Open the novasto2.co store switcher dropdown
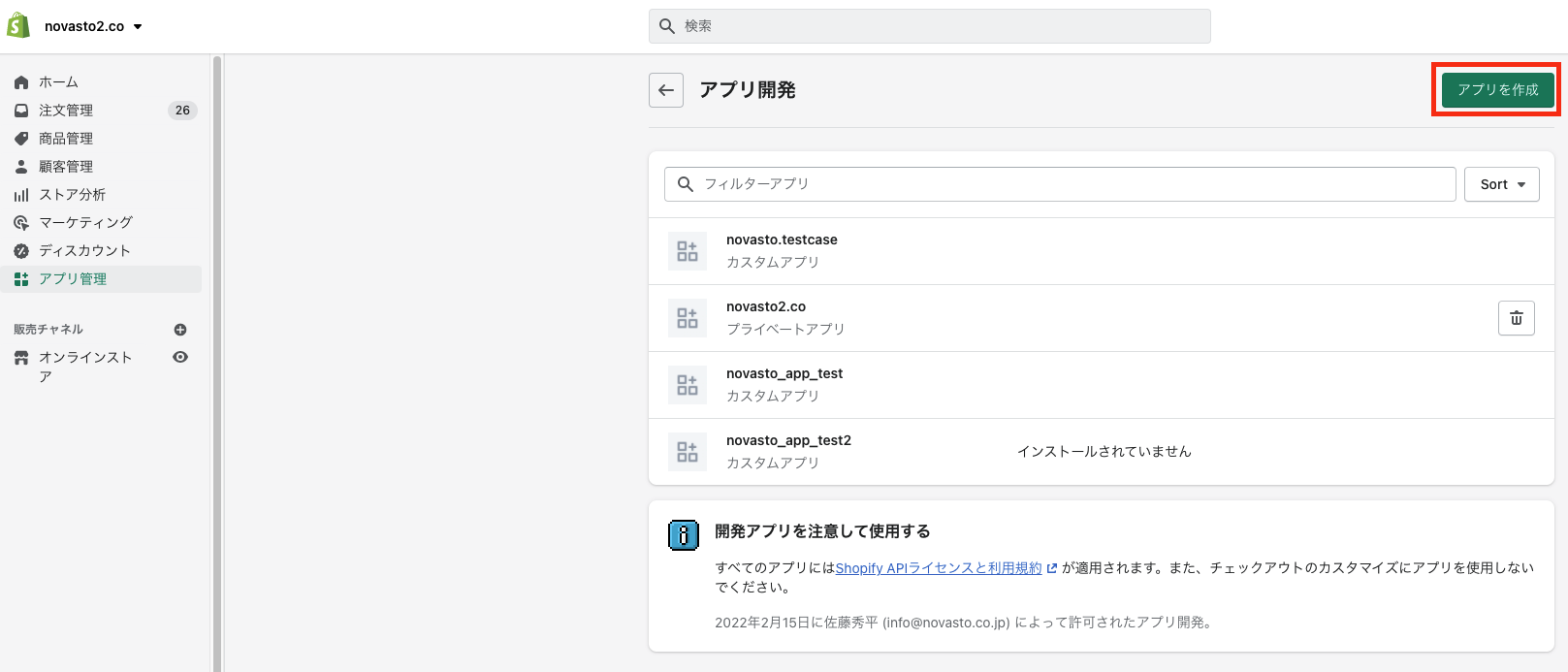This screenshot has width=1568, height=672. pos(93,26)
